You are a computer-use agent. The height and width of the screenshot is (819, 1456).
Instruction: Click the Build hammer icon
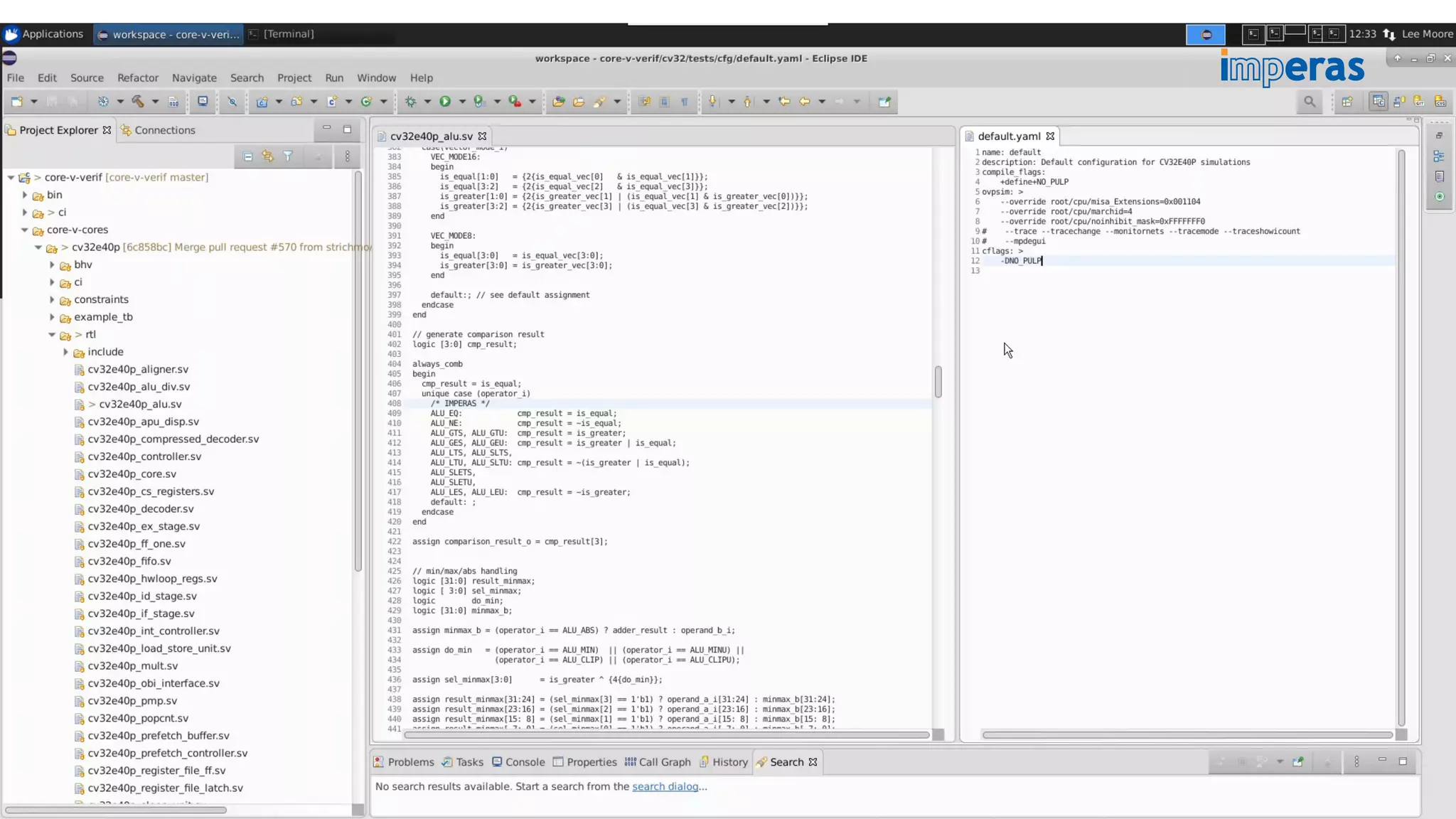pos(138,102)
